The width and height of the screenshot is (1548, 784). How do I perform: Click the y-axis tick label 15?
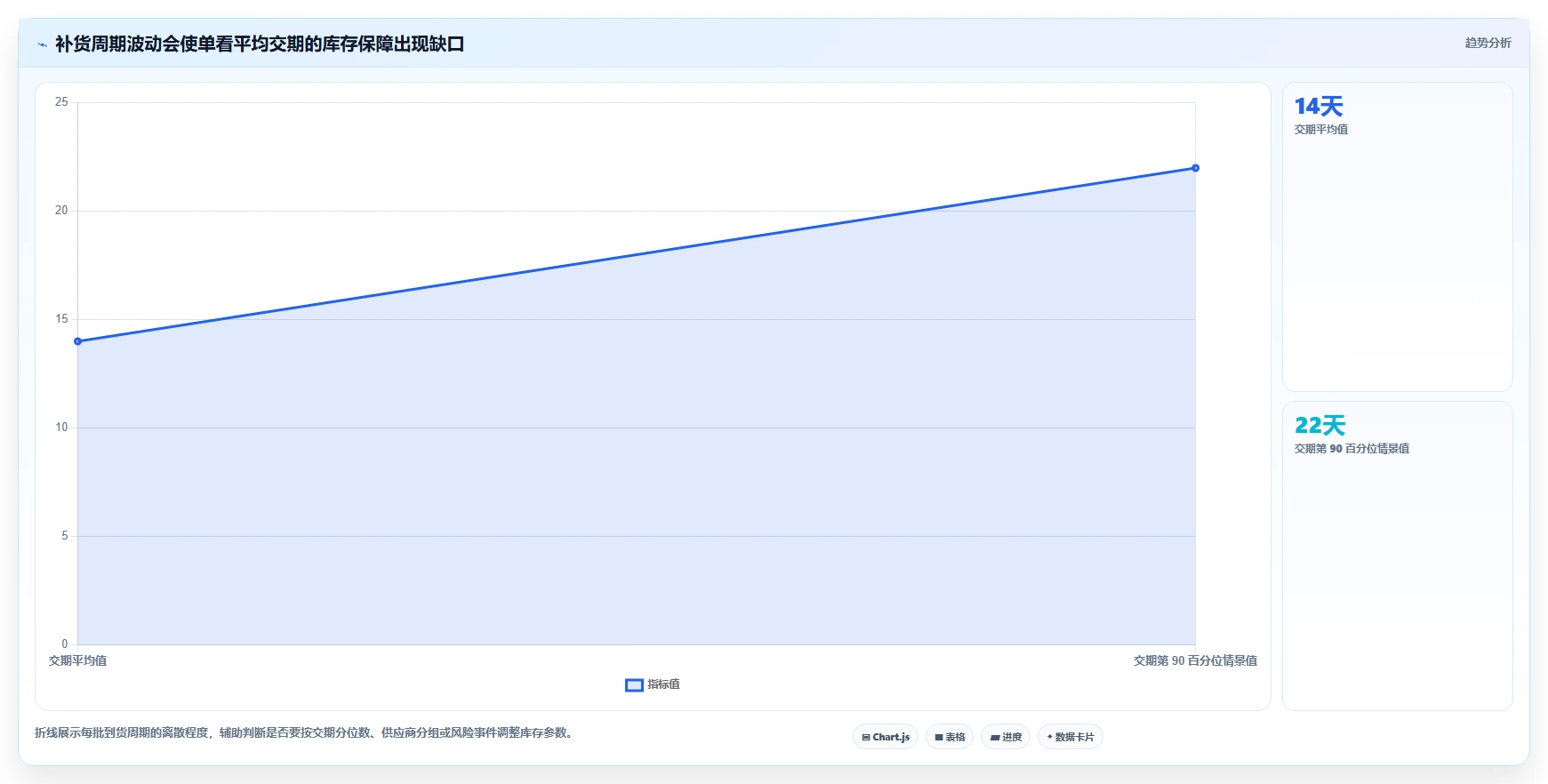(x=61, y=319)
